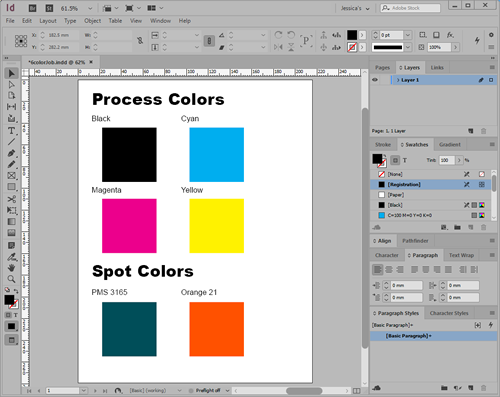Click the rotate 90° clockwise icon
500x397 pixels.
(278, 35)
